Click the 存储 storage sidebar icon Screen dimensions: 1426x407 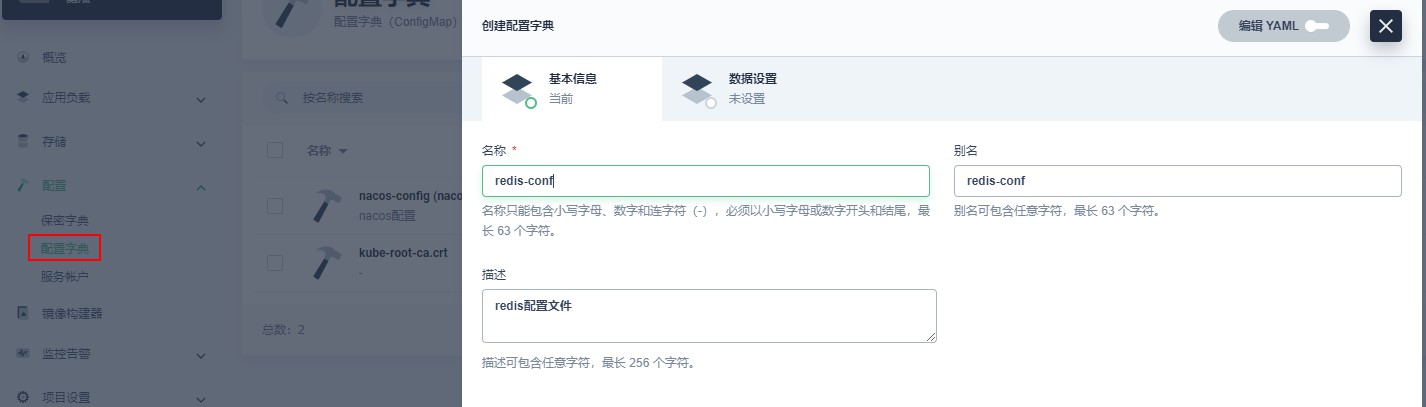[x=23, y=141]
